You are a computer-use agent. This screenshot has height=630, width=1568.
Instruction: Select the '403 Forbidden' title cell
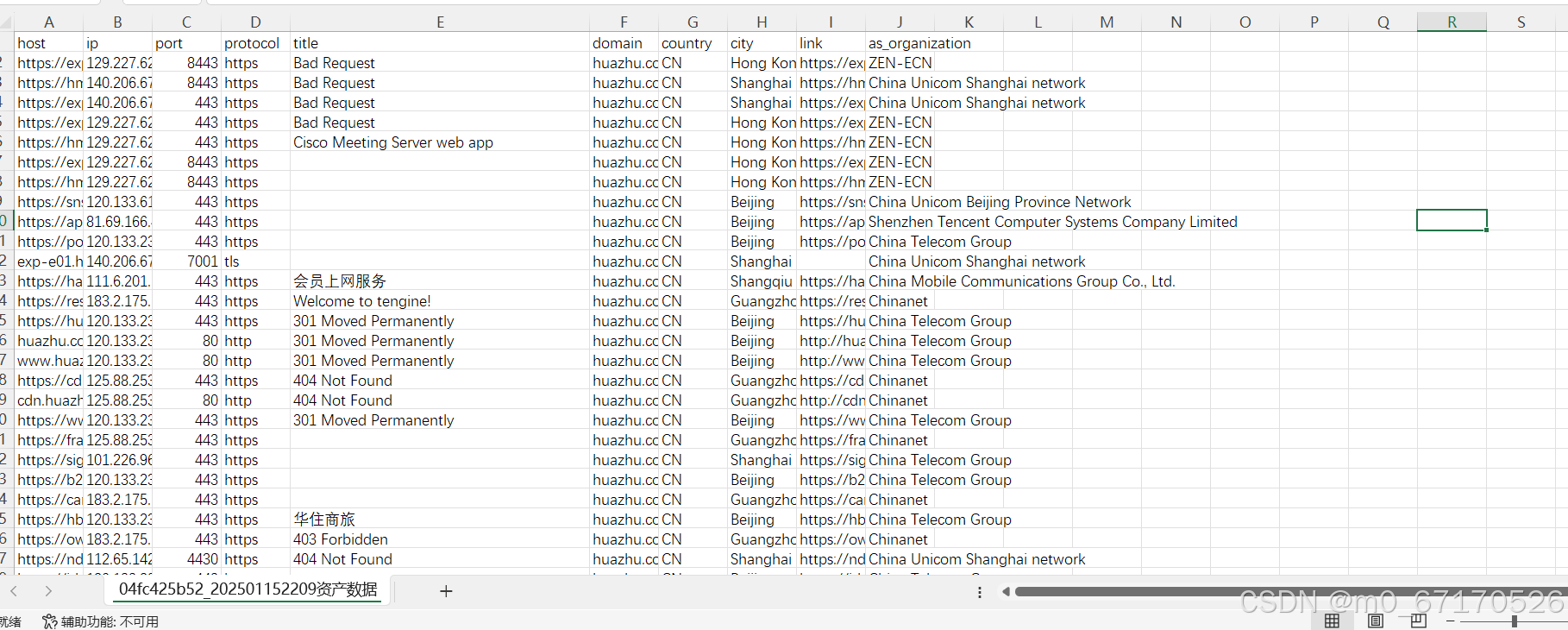(x=440, y=539)
